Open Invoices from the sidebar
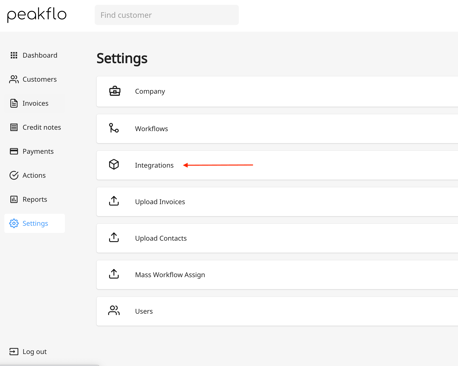This screenshot has height=366, width=458. click(x=34, y=103)
